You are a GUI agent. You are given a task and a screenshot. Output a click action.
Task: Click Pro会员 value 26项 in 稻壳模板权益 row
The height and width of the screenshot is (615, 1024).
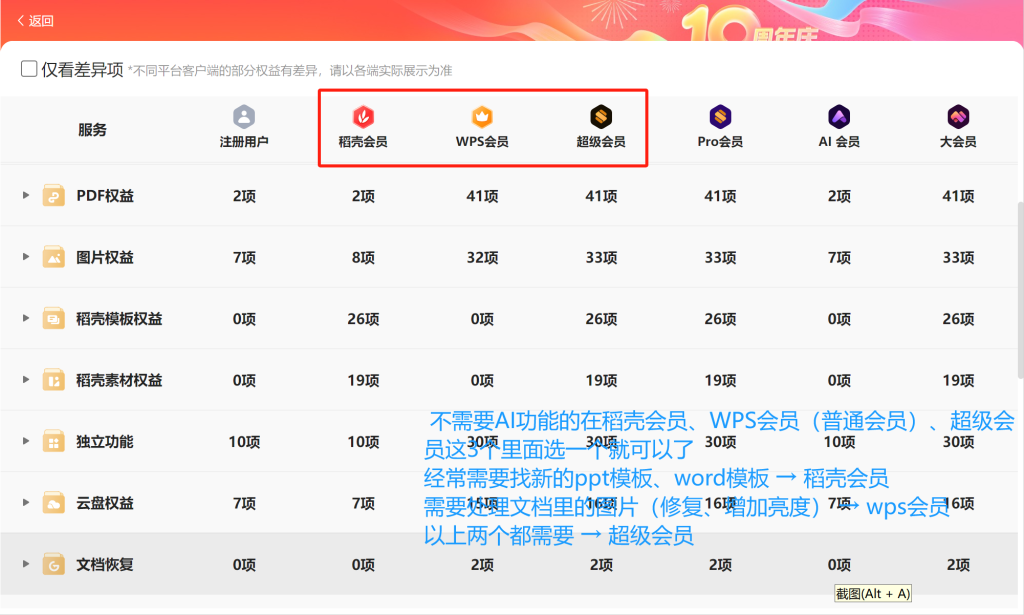(720, 319)
